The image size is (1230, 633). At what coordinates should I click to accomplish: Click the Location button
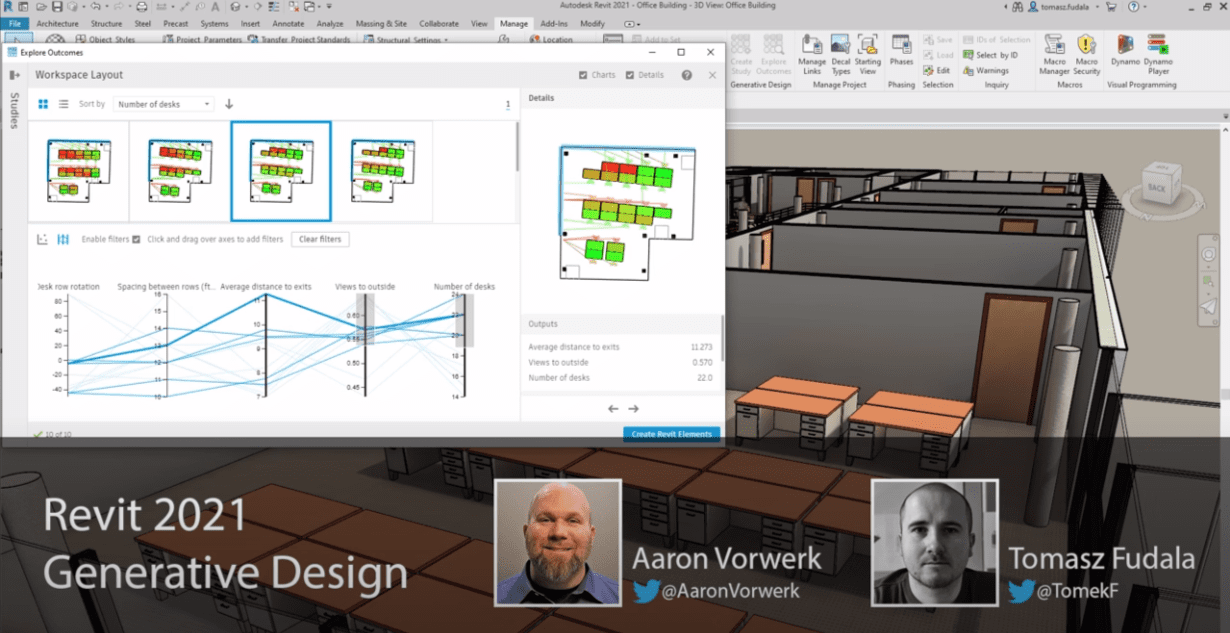coord(550,40)
